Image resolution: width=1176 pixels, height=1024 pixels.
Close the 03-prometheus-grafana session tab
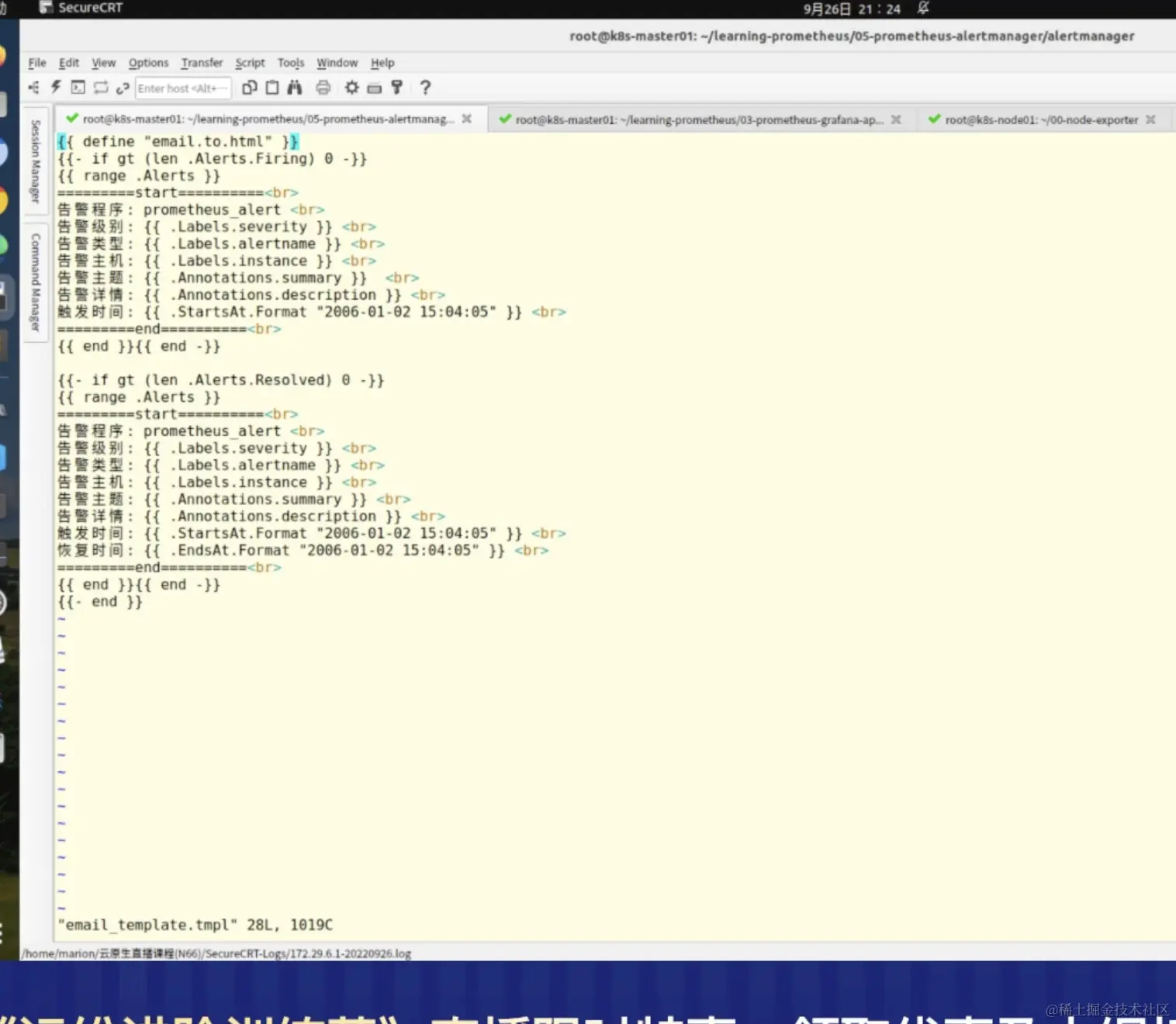(x=896, y=119)
